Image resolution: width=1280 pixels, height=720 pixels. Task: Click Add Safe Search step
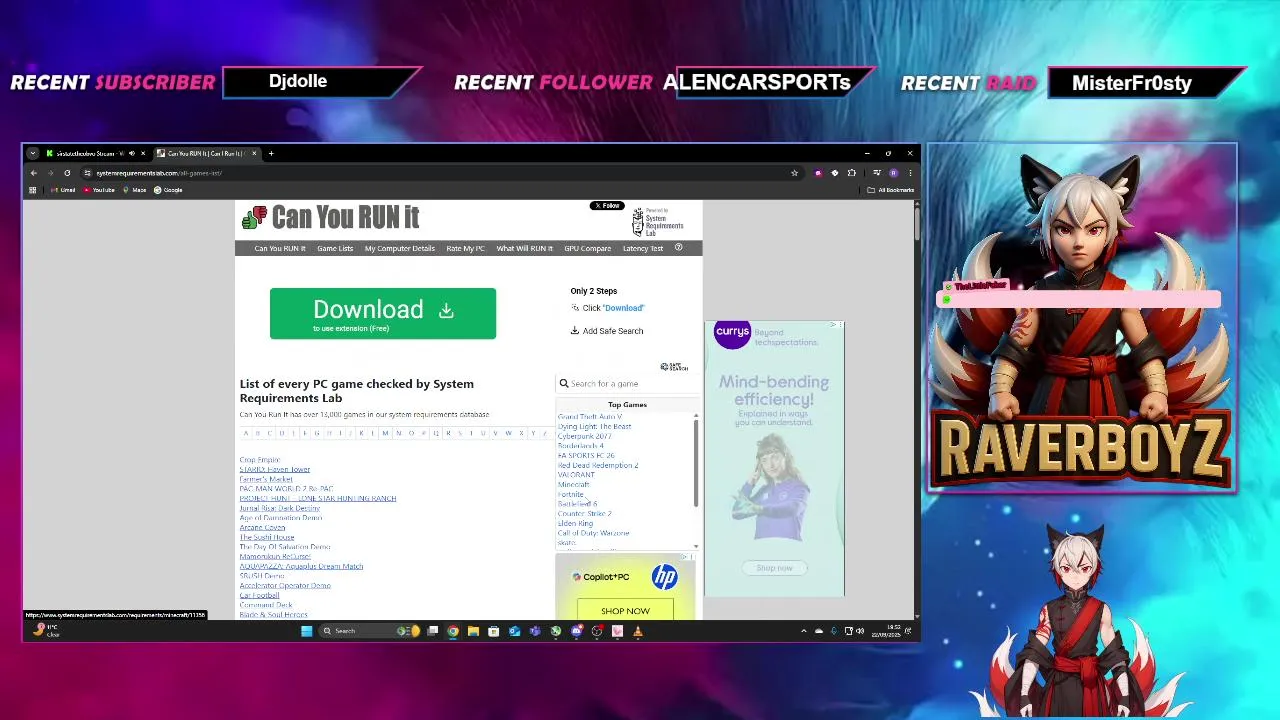(x=607, y=331)
